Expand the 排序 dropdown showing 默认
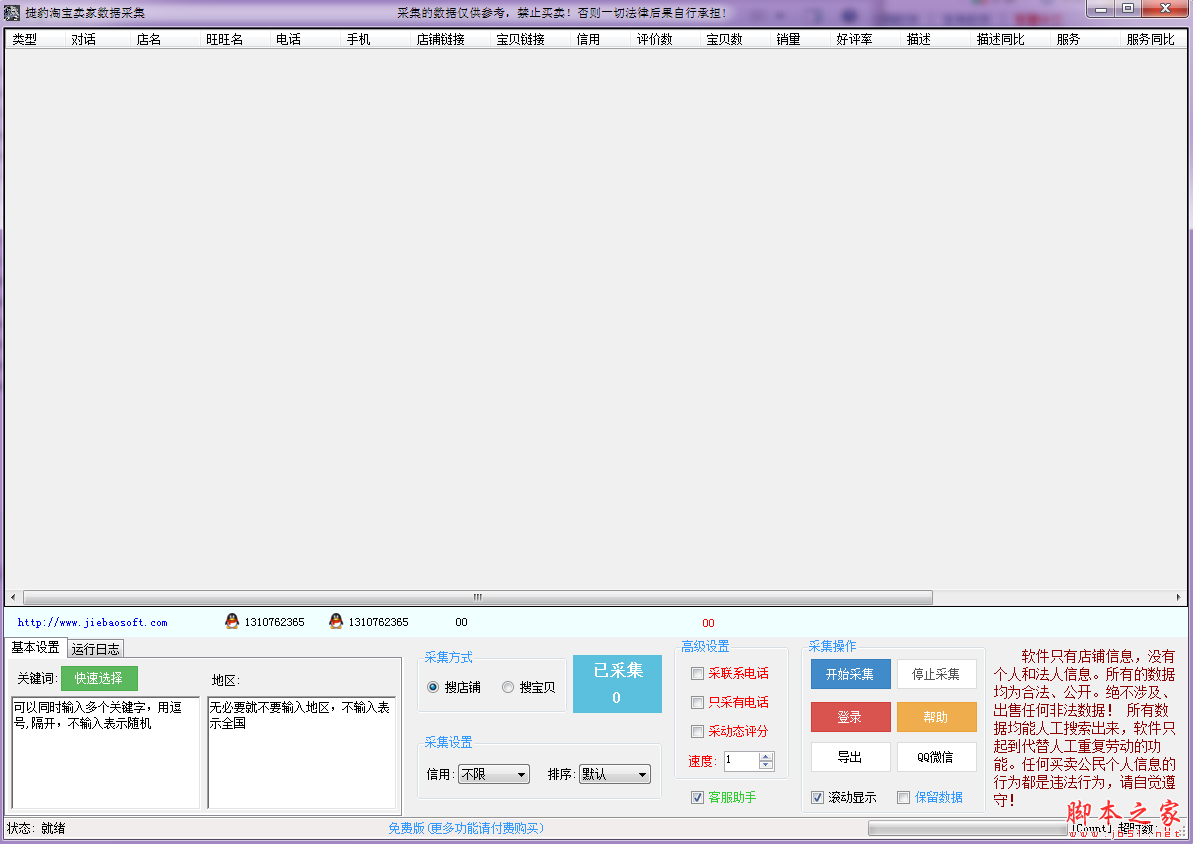The height and width of the screenshot is (845, 1193). point(614,774)
